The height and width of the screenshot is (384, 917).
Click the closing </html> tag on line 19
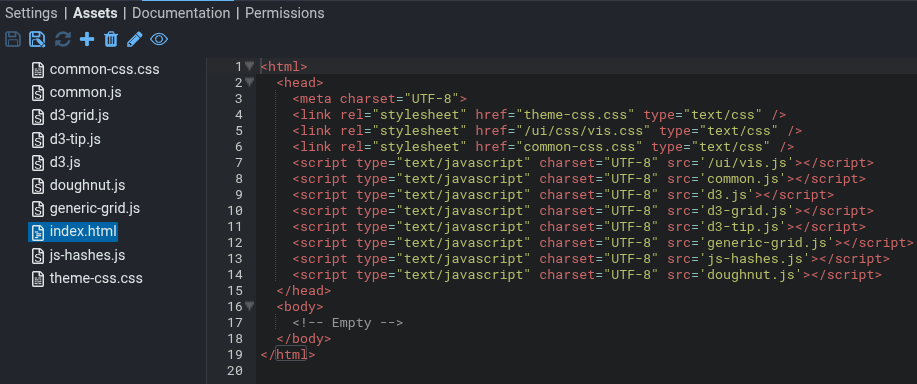(x=288, y=354)
